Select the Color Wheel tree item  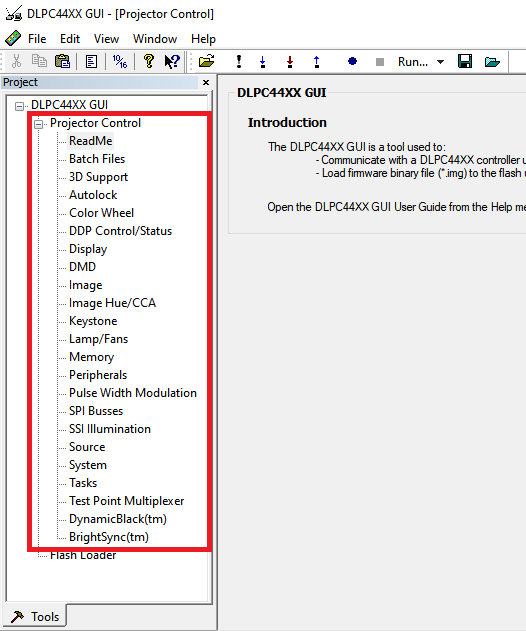101,213
